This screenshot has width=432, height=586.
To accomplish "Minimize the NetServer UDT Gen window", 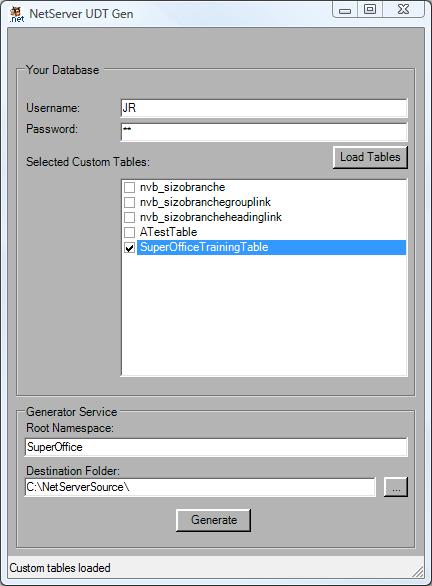I will 345,10.
